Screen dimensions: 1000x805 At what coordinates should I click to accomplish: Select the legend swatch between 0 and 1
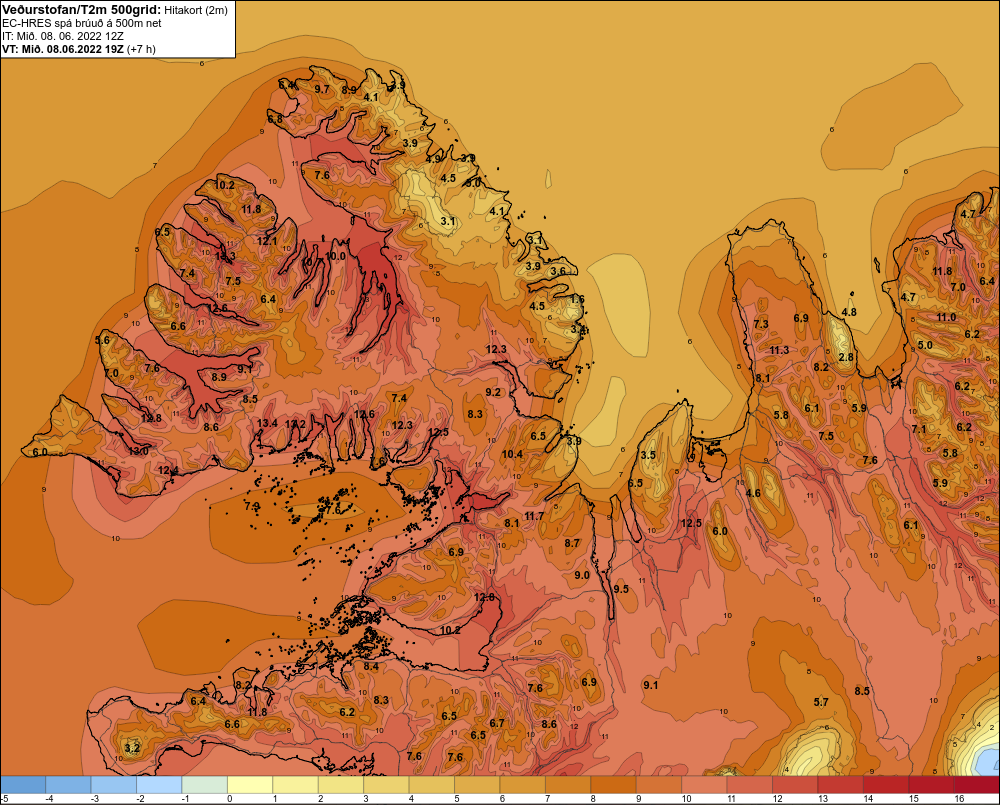250,784
